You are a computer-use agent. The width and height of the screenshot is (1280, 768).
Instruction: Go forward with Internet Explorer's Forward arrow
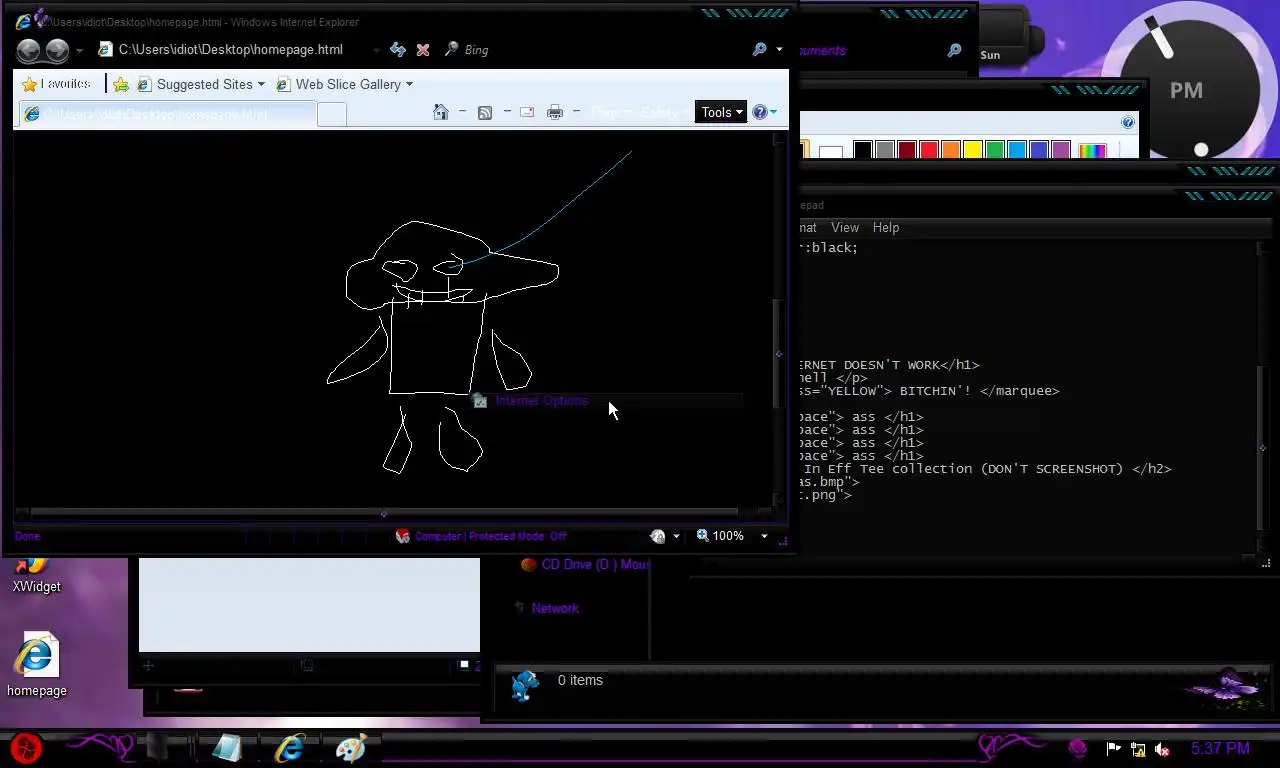(58, 50)
